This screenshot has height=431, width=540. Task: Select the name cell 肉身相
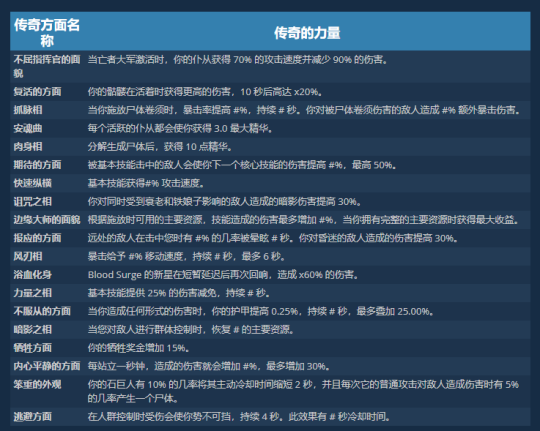pyautogui.click(x=28, y=147)
